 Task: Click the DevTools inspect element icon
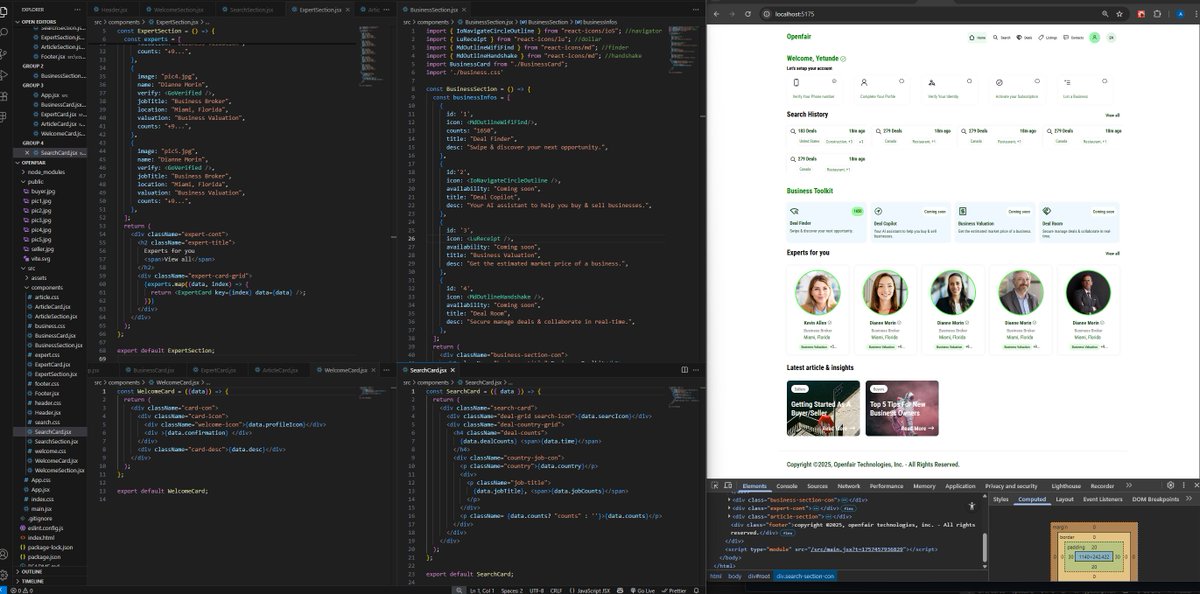tap(715, 486)
